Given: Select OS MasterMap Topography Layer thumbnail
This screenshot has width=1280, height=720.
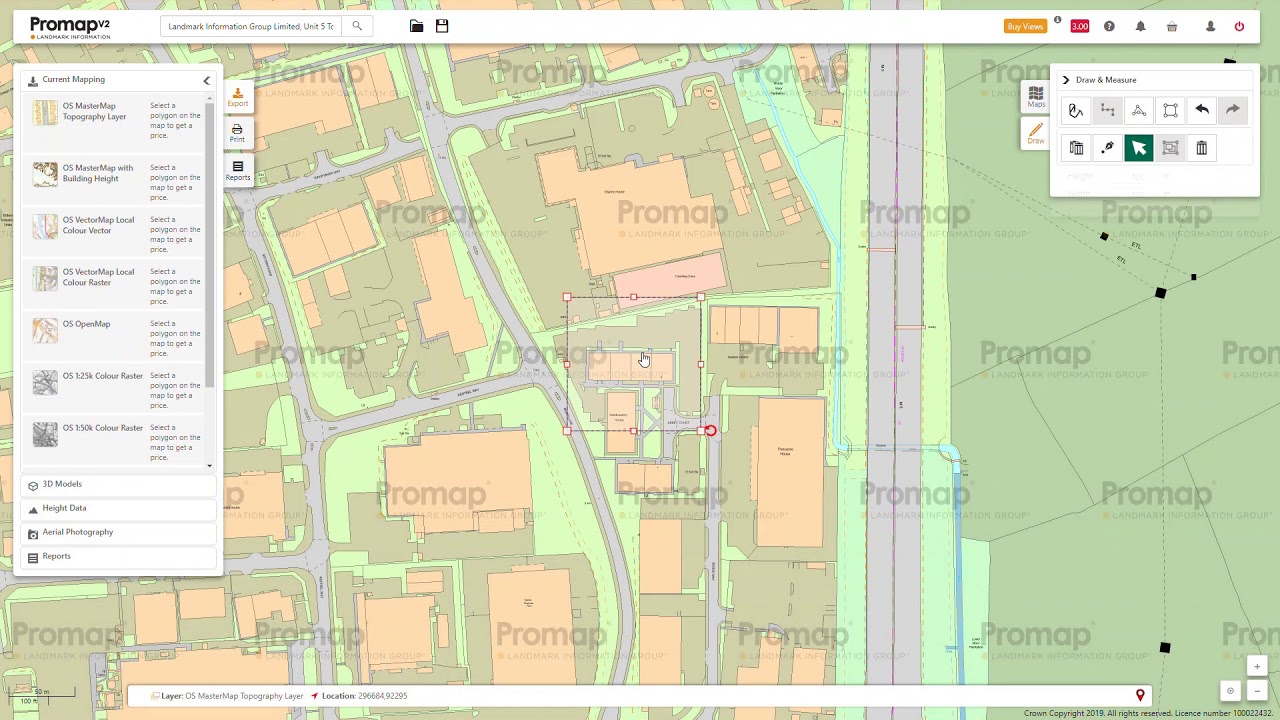Looking at the screenshot, I should tap(45, 112).
